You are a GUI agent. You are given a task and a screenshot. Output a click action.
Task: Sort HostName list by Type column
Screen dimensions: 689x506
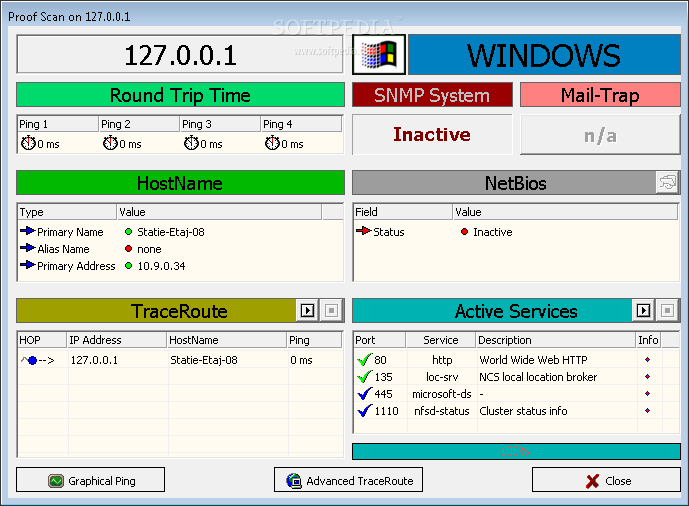point(67,212)
